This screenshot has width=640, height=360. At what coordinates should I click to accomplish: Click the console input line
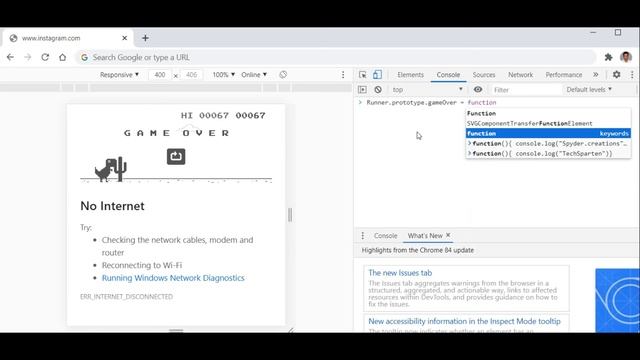[x=497, y=102]
